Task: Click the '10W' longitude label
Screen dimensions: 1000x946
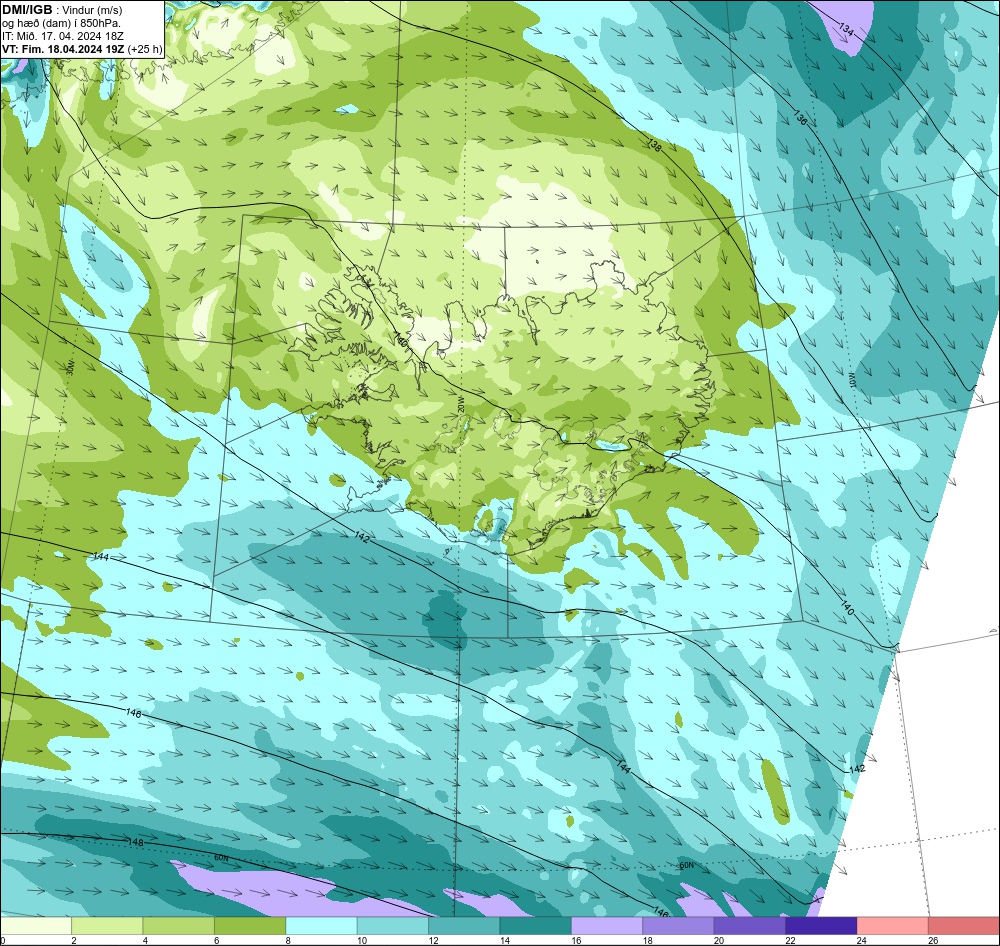Action: (x=851, y=380)
